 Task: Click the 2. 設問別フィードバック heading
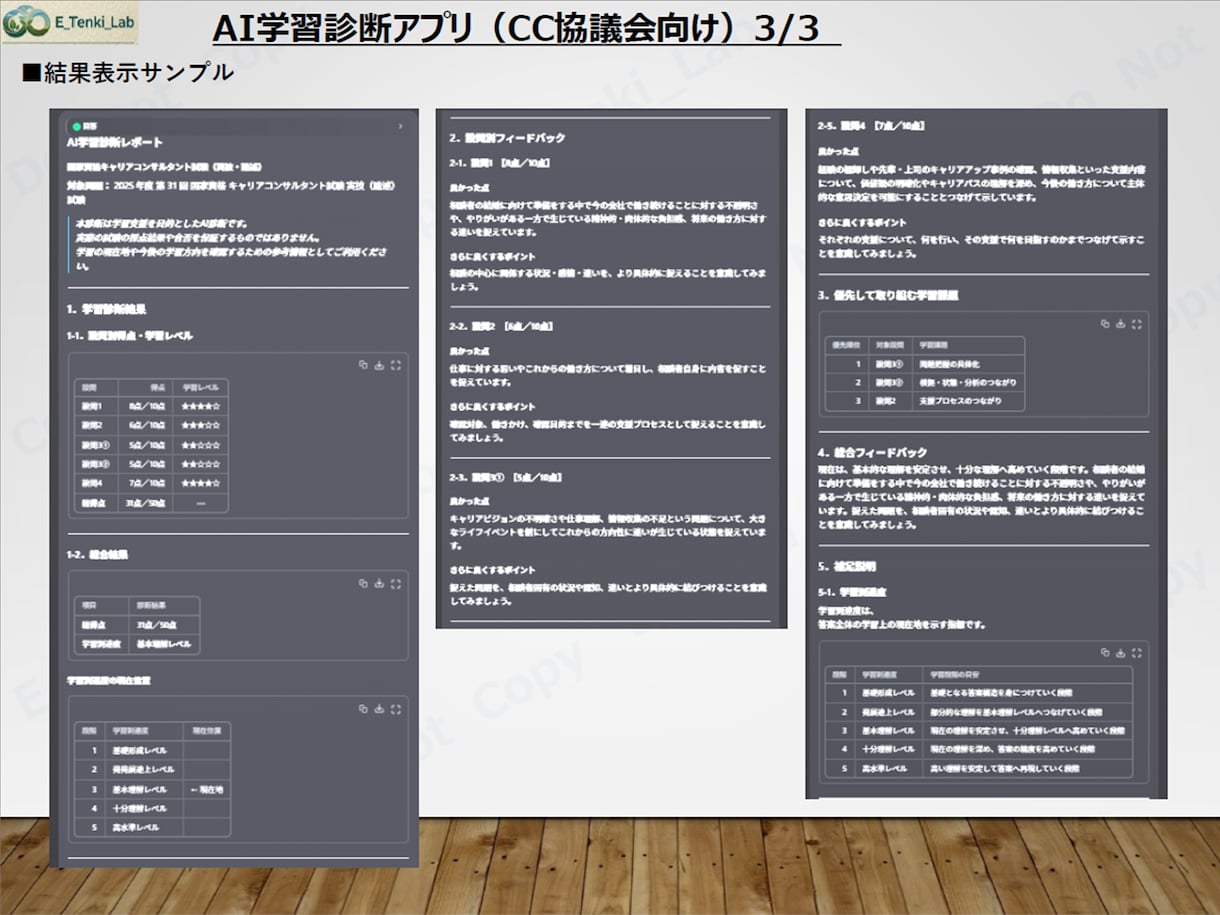pyautogui.click(x=507, y=138)
